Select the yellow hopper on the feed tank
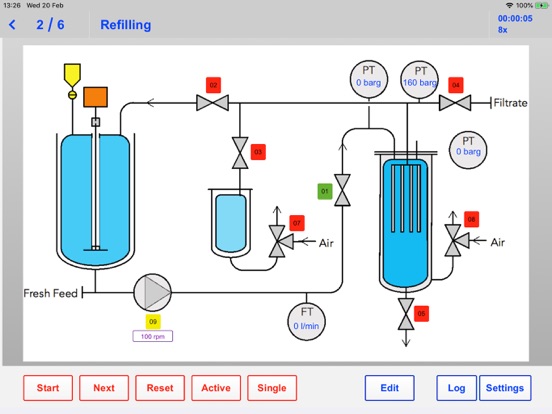This screenshot has height=414, width=552. point(72,75)
